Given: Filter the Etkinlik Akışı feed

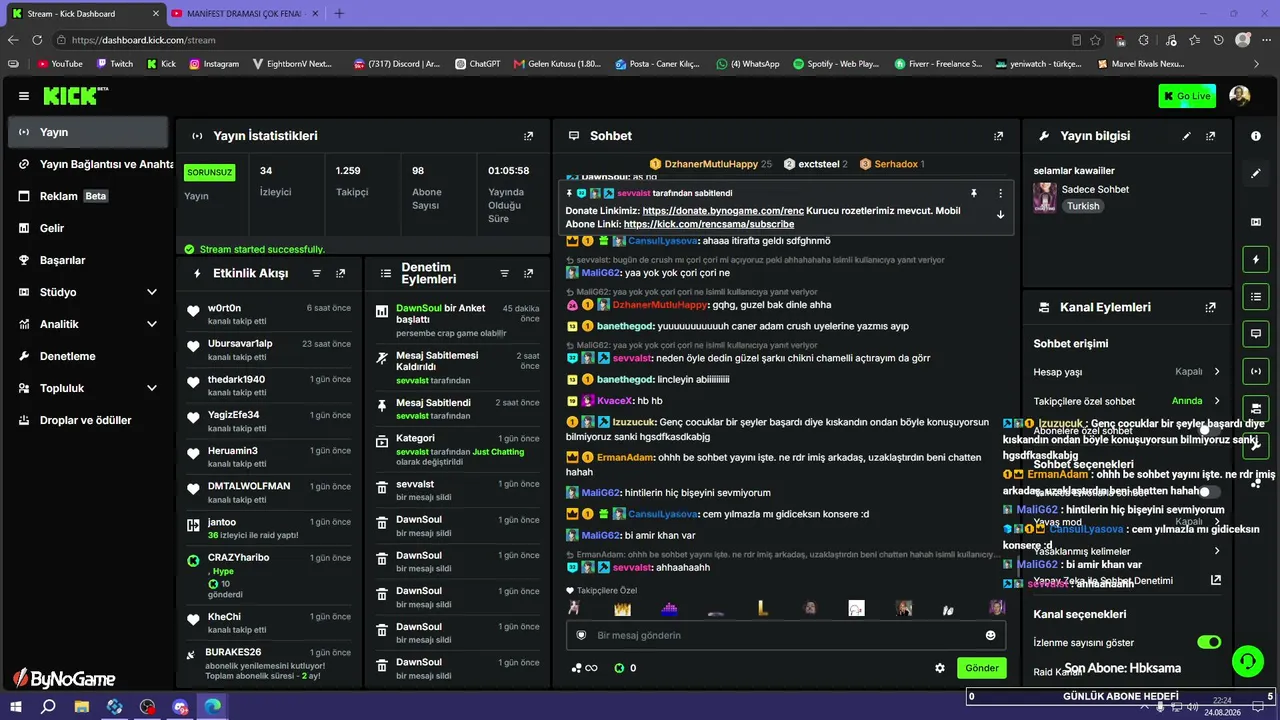Looking at the screenshot, I should pyautogui.click(x=317, y=273).
